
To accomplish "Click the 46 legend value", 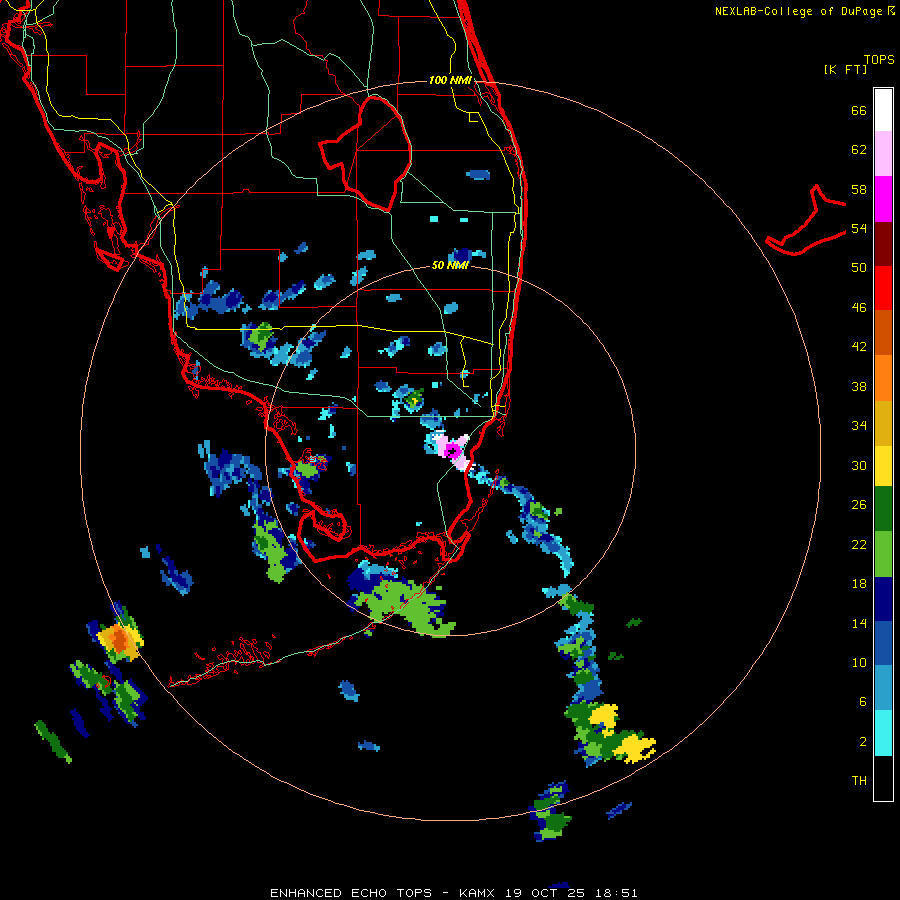I will (859, 308).
